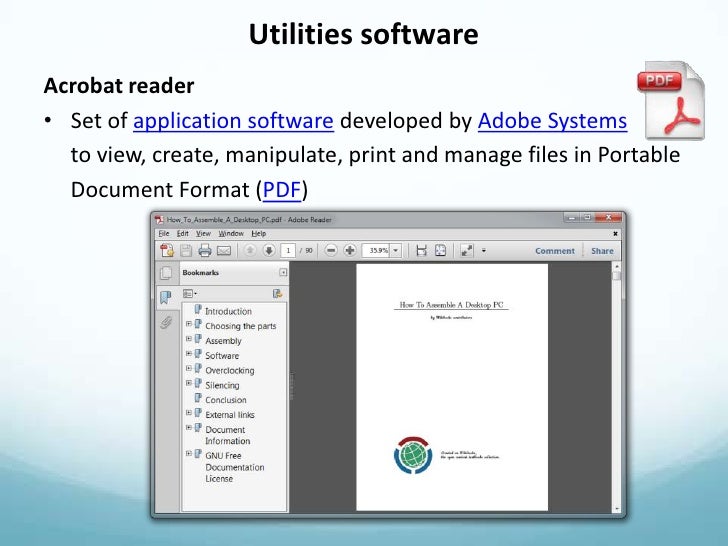
Task: Open the Help menu
Action: (259, 234)
